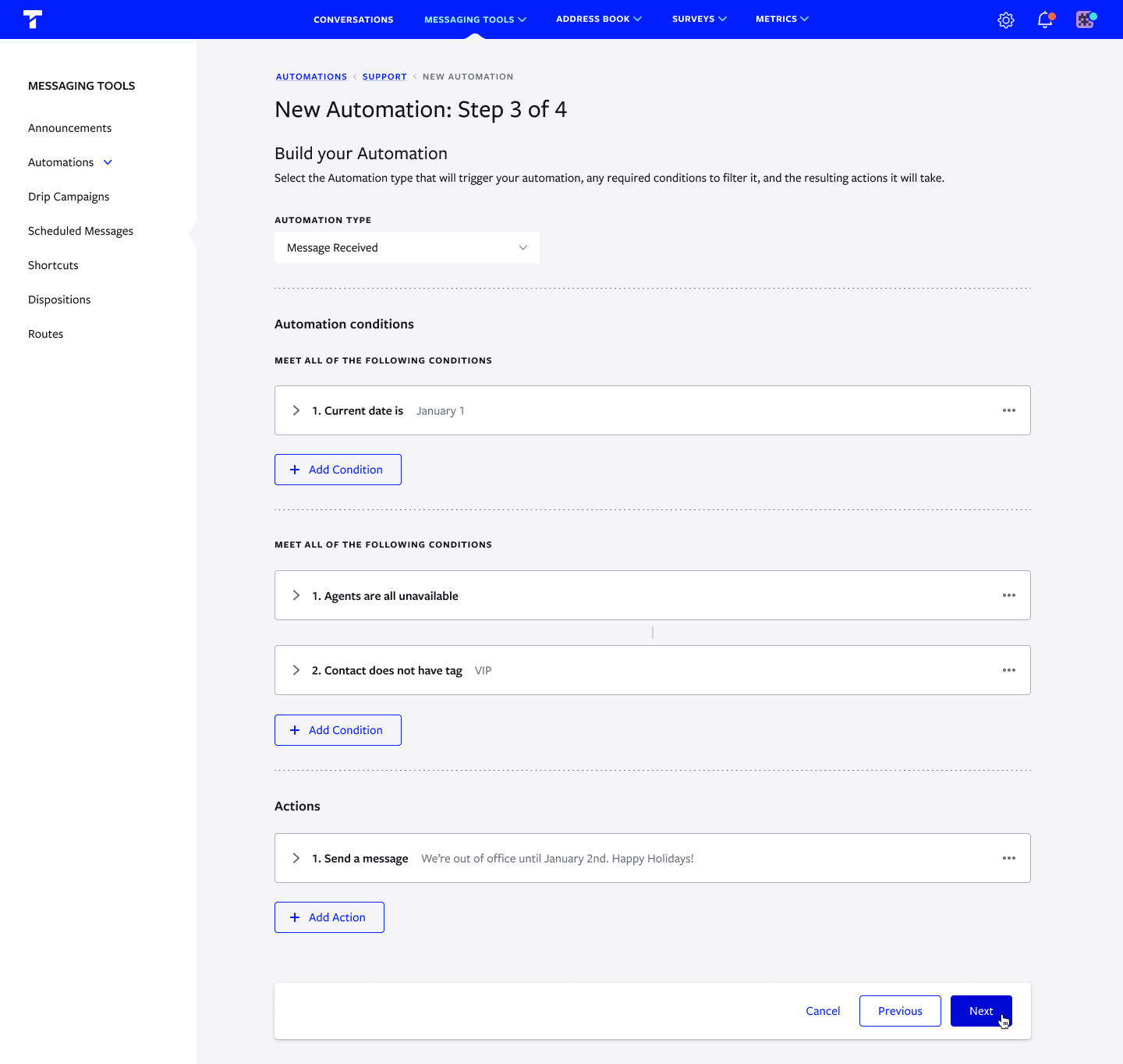Click the January 1 value text
This screenshot has width=1123, height=1064.
coord(440,411)
